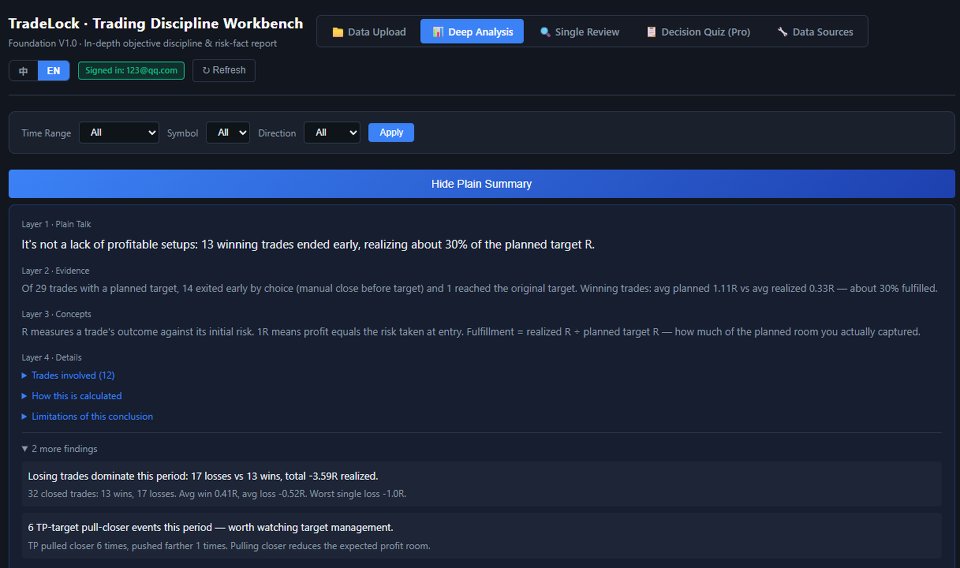The width and height of the screenshot is (960, 568).
Task: Click the TradeLock Trading Discipline Workbench title
Action: click(x=156, y=23)
